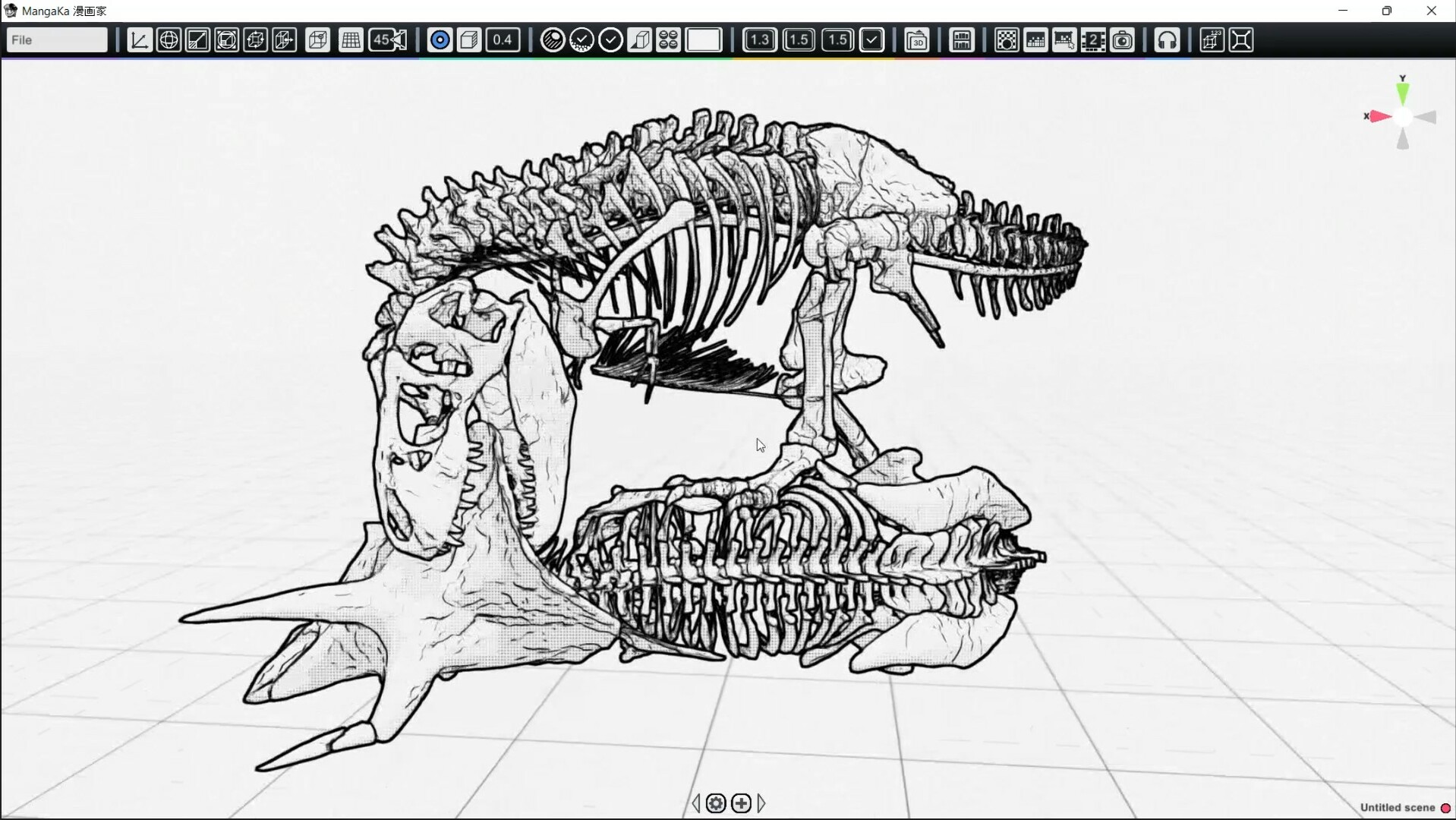Click the green Y axis on gizmo

click(x=1403, y=93)
